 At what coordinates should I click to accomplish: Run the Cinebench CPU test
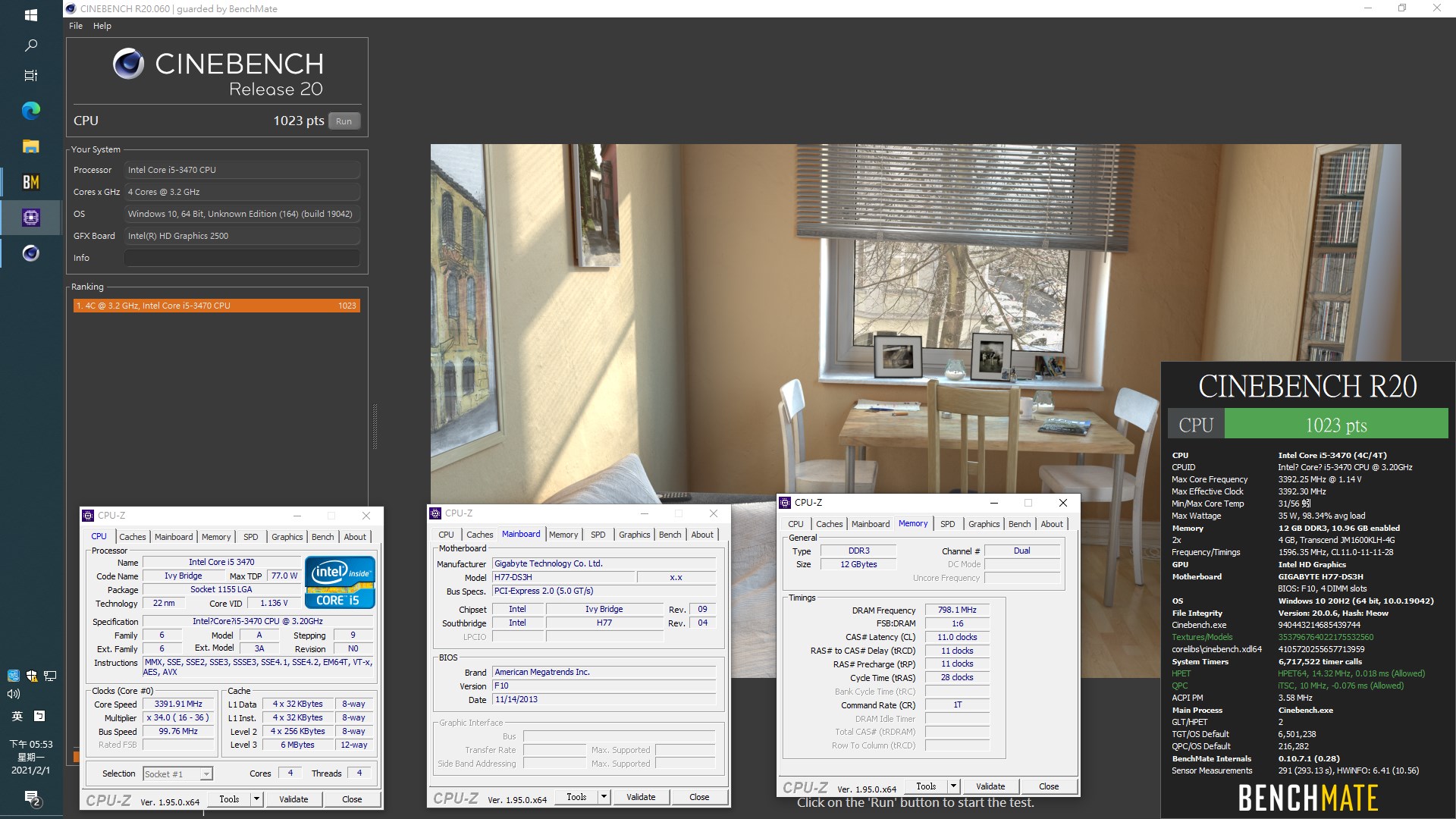tap(344, 121)
